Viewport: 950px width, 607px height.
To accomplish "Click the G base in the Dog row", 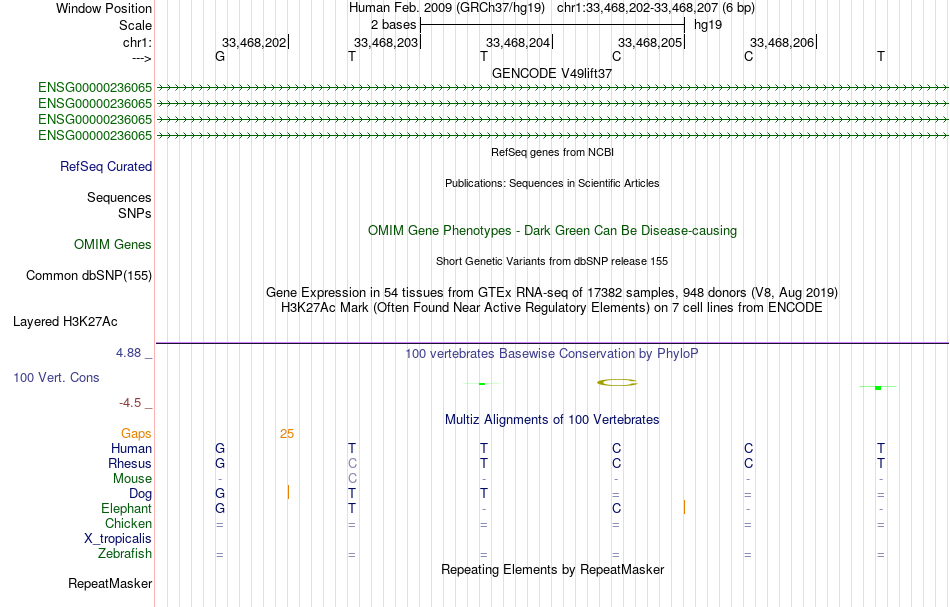I will (220, 493).
